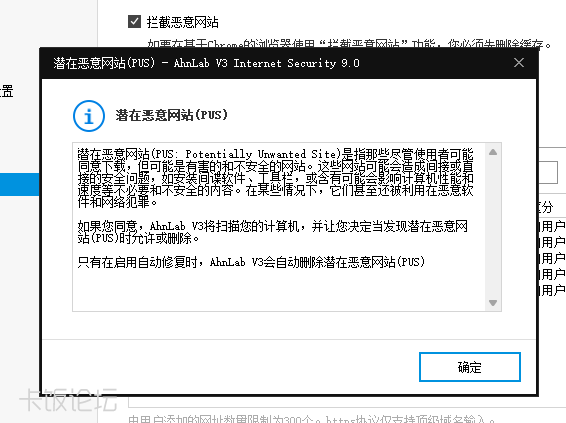Viewport: 566px width, 423px height.
Task: Click the blue information icon
Action: coord(89,116)
